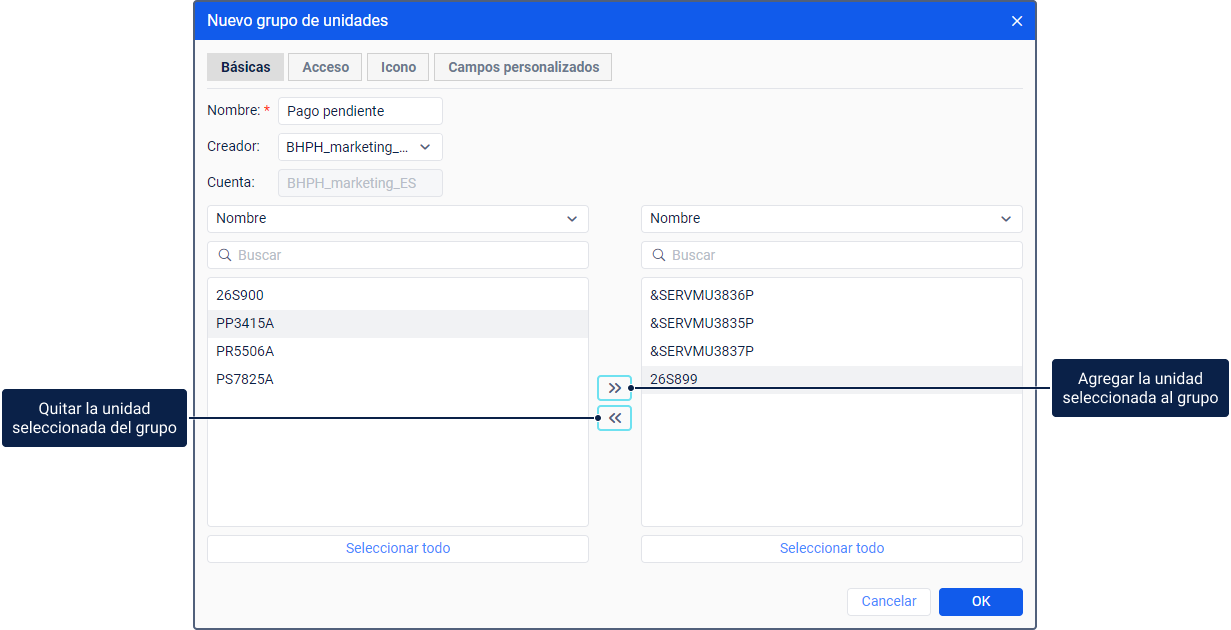Select unit PR5506A in the left list
The width and height of the screenshot is (1231, 630).
(x=245, y=351)
